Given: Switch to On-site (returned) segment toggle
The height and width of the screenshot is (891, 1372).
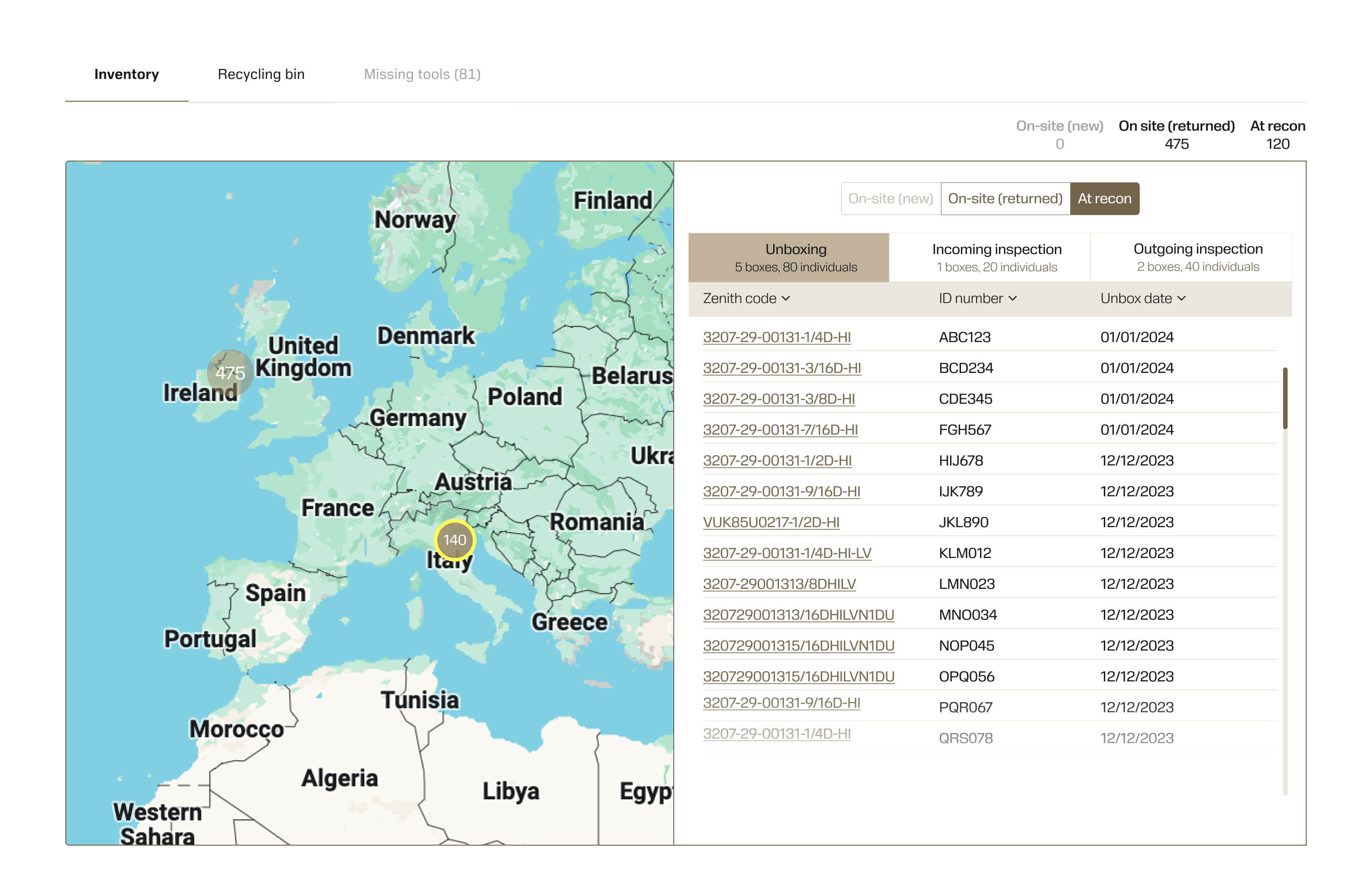Looking at the screenshot, I should 1005,199.
